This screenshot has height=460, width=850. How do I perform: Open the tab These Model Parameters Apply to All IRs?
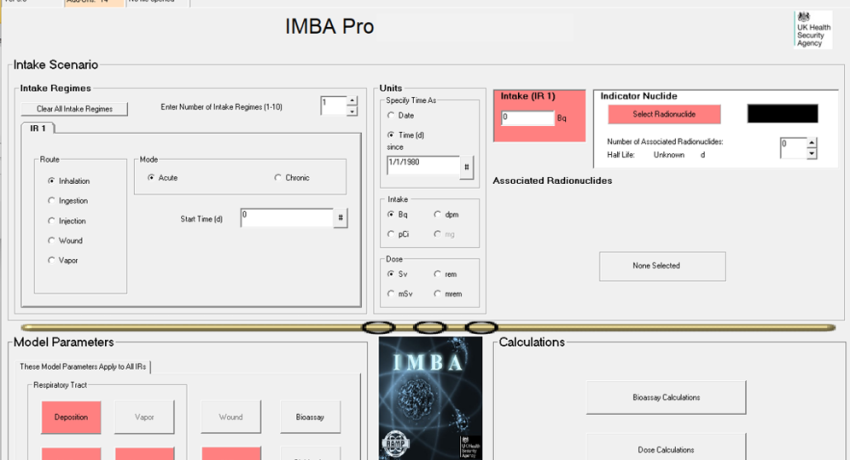tap(83, 367)
